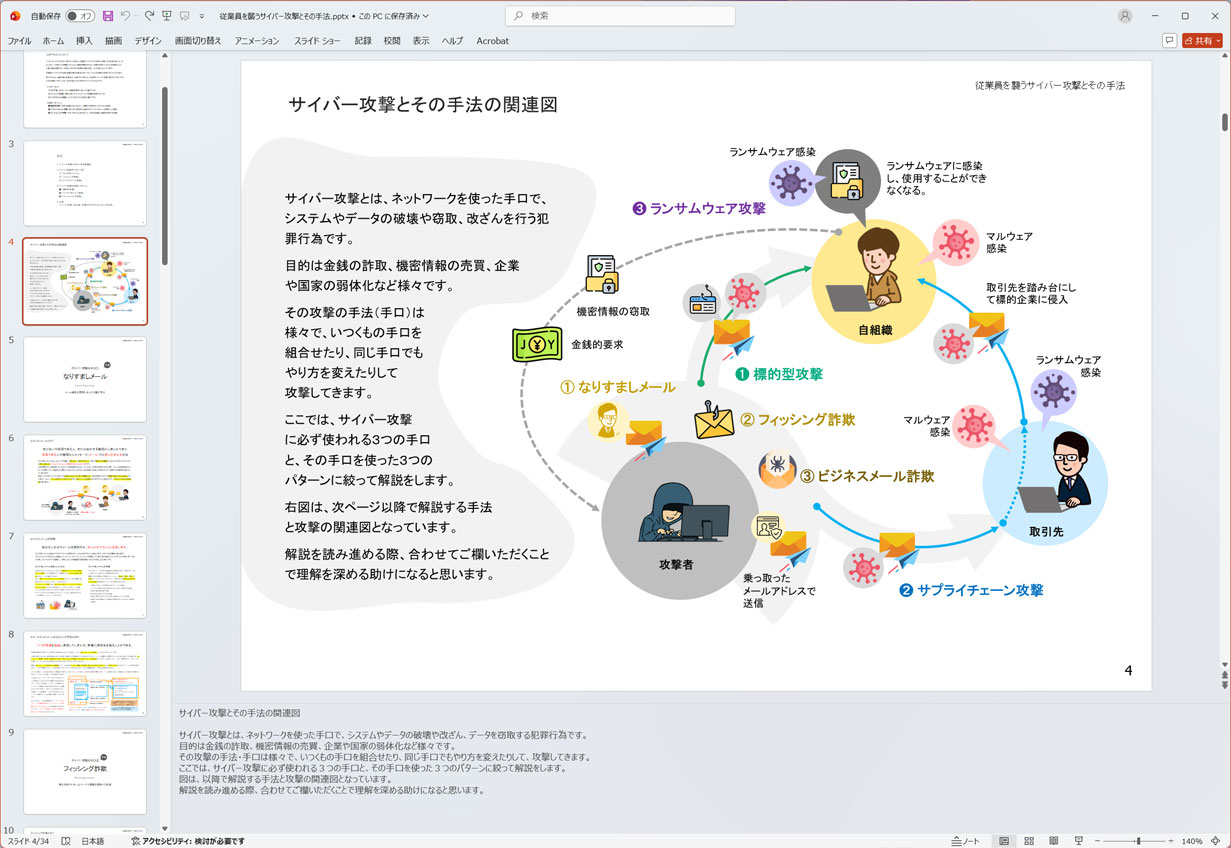
Task: Increase zoom using the zoom slider
Action: point(1171,841)
